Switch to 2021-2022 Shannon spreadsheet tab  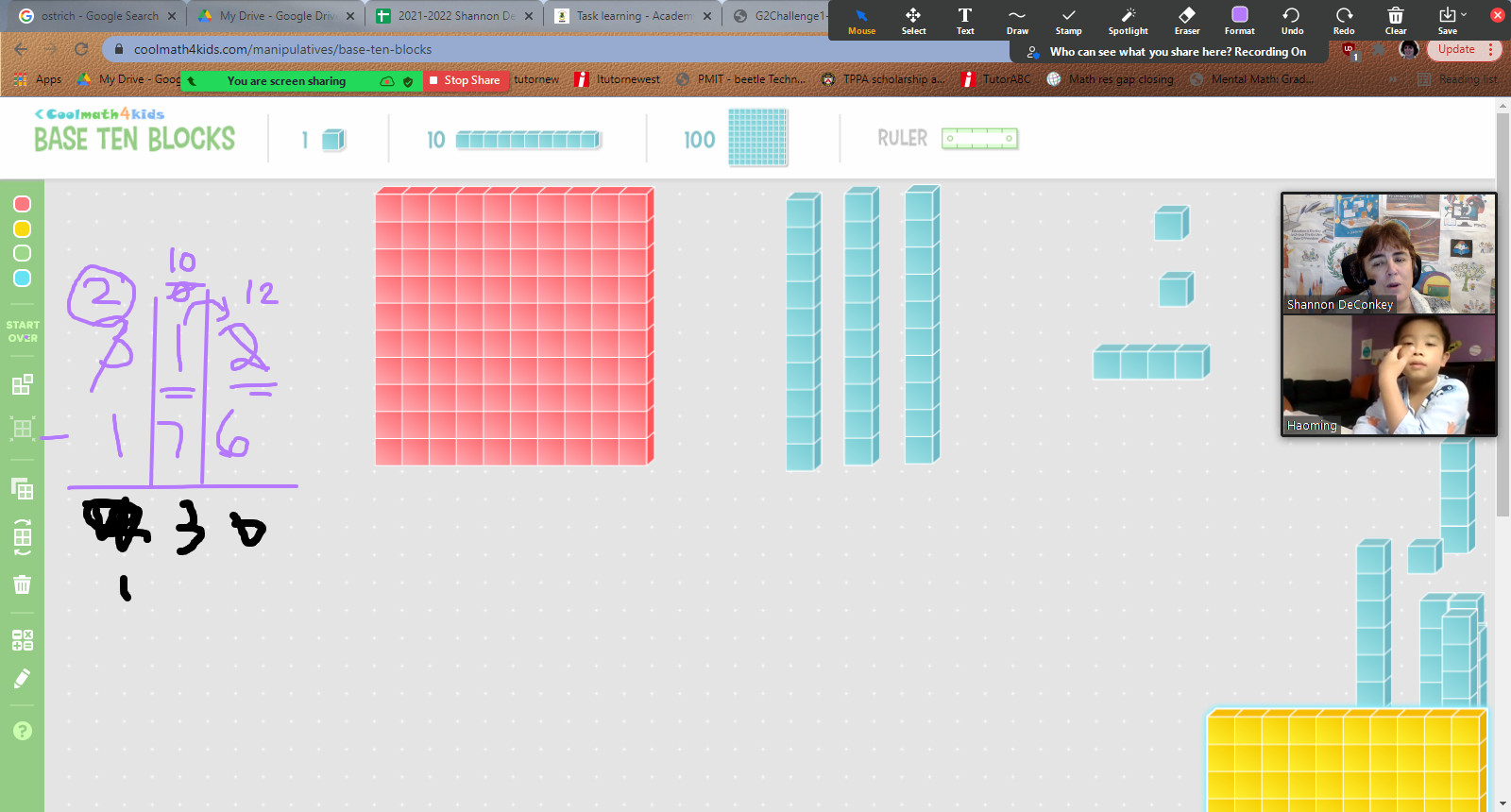pyautogui.click(x=456, y=16)
